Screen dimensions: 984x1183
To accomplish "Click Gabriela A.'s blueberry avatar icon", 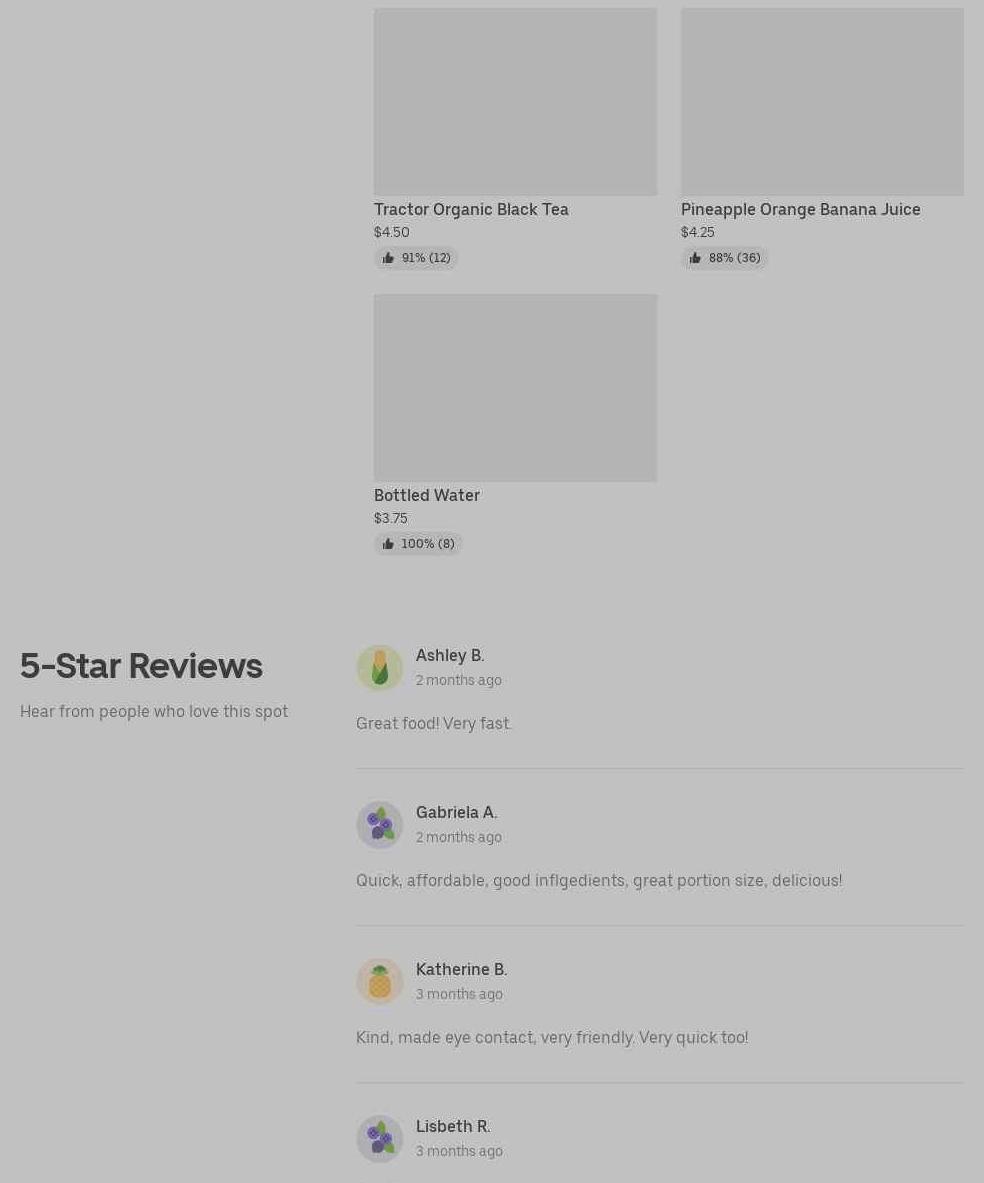I will pos(380,825).
